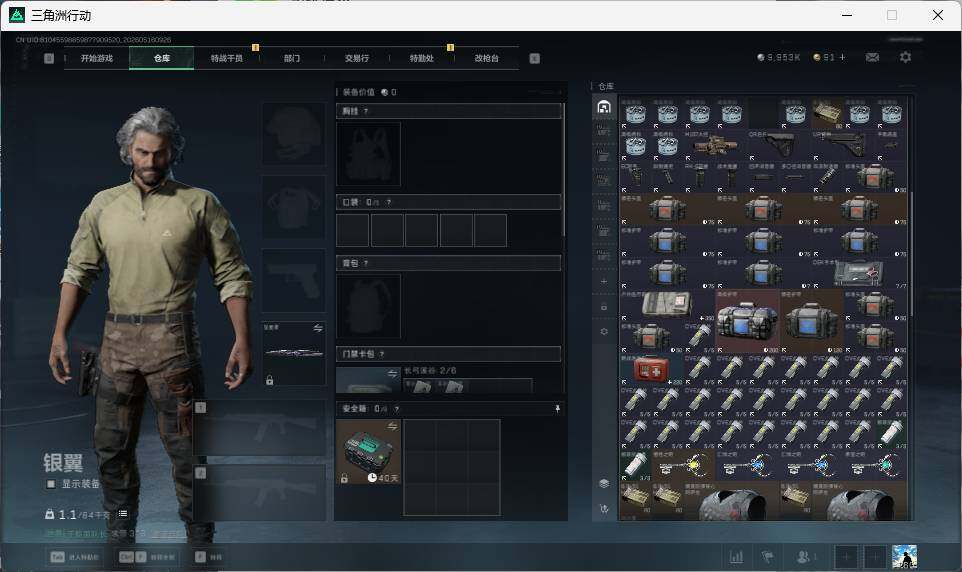This screenshot has height=572, width=962.
Task: Select the empty body armor slot
Action: 294,207
